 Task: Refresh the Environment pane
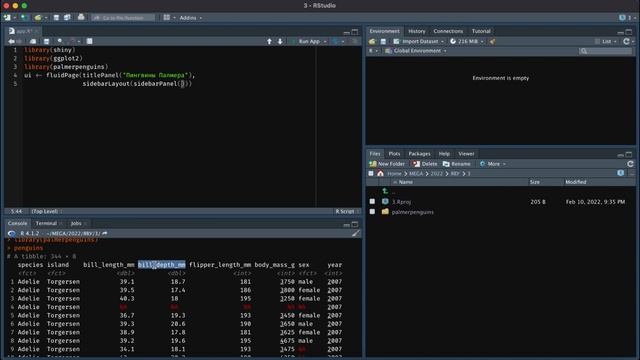[x=626, y=41]
